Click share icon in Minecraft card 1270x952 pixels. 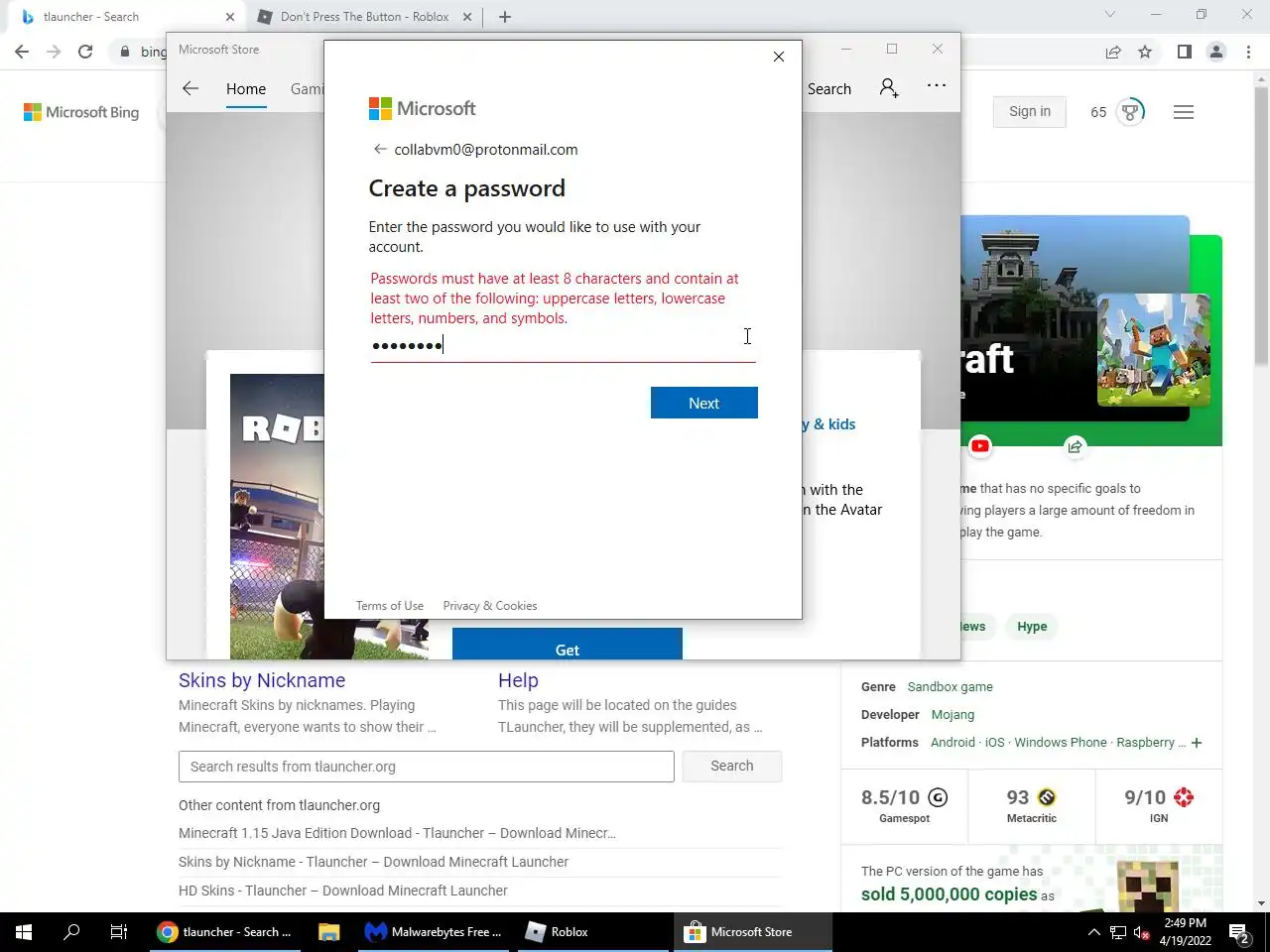click(x=1075, y=446)
